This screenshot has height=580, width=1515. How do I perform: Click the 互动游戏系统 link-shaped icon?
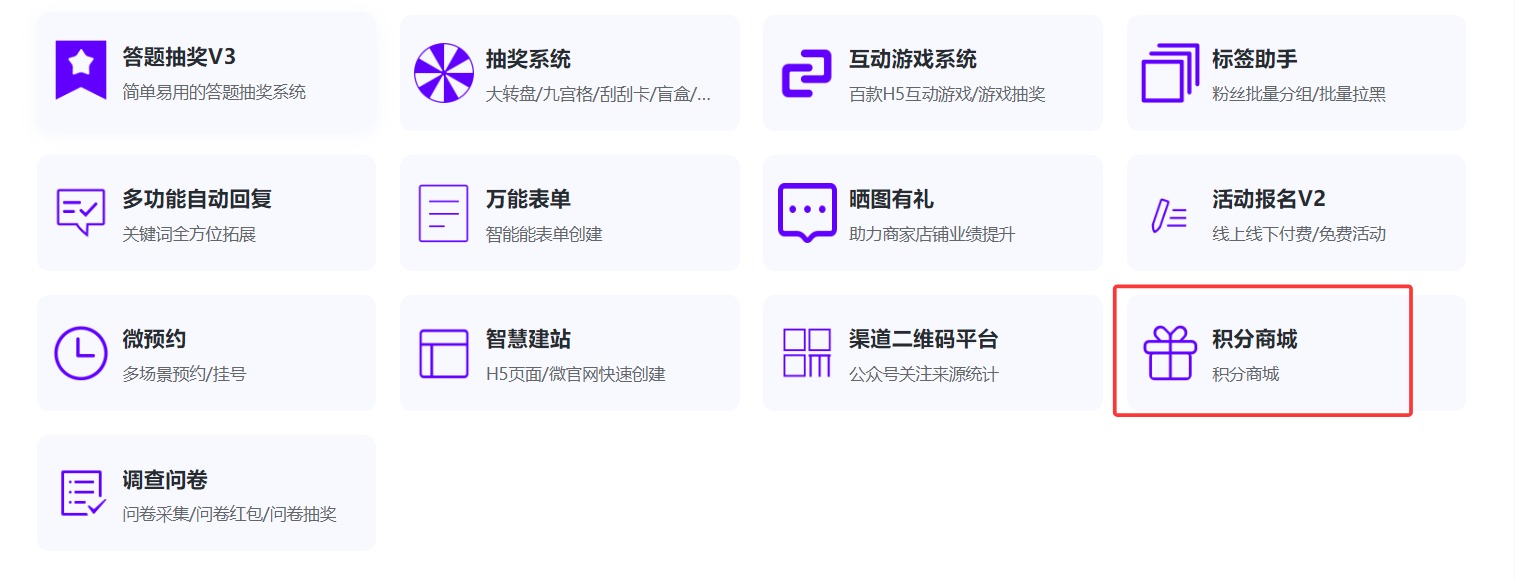coord(806,73)
